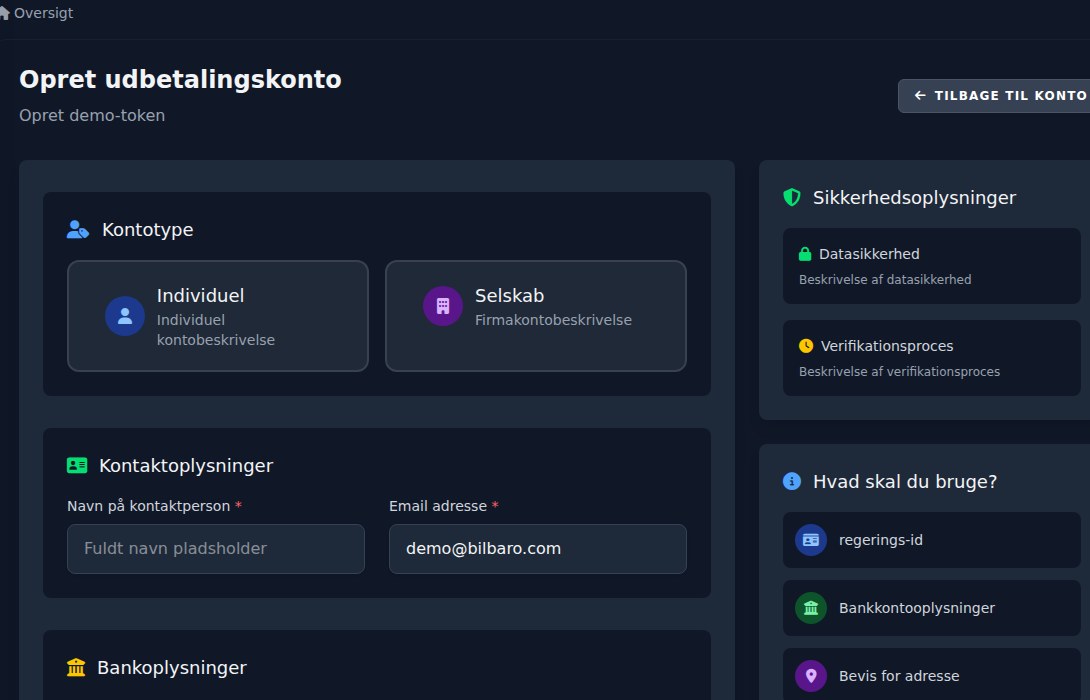Viewport: 1090px width, 700px height.
Task: Click the purple building icon on Selskab
Action: coord(443,306)
